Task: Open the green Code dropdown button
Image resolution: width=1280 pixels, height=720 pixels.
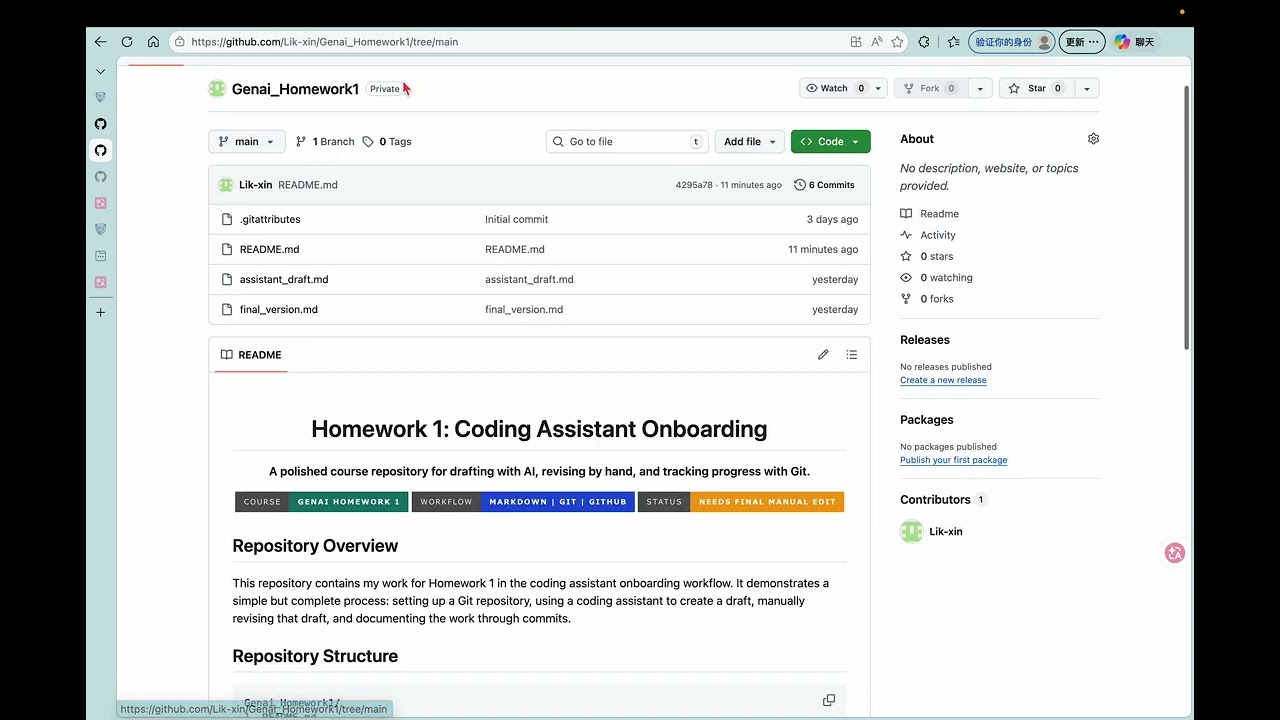Action: coord(831,142)
